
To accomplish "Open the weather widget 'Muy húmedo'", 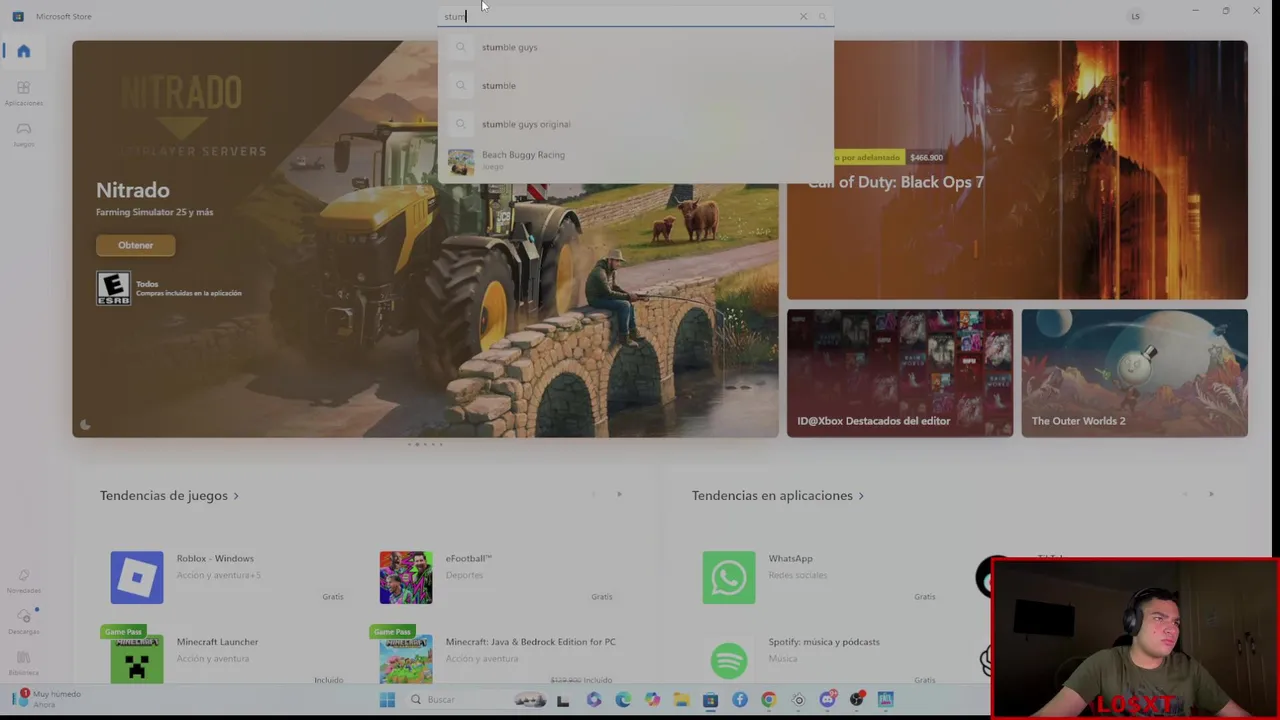I will click(x=48, y=698).
